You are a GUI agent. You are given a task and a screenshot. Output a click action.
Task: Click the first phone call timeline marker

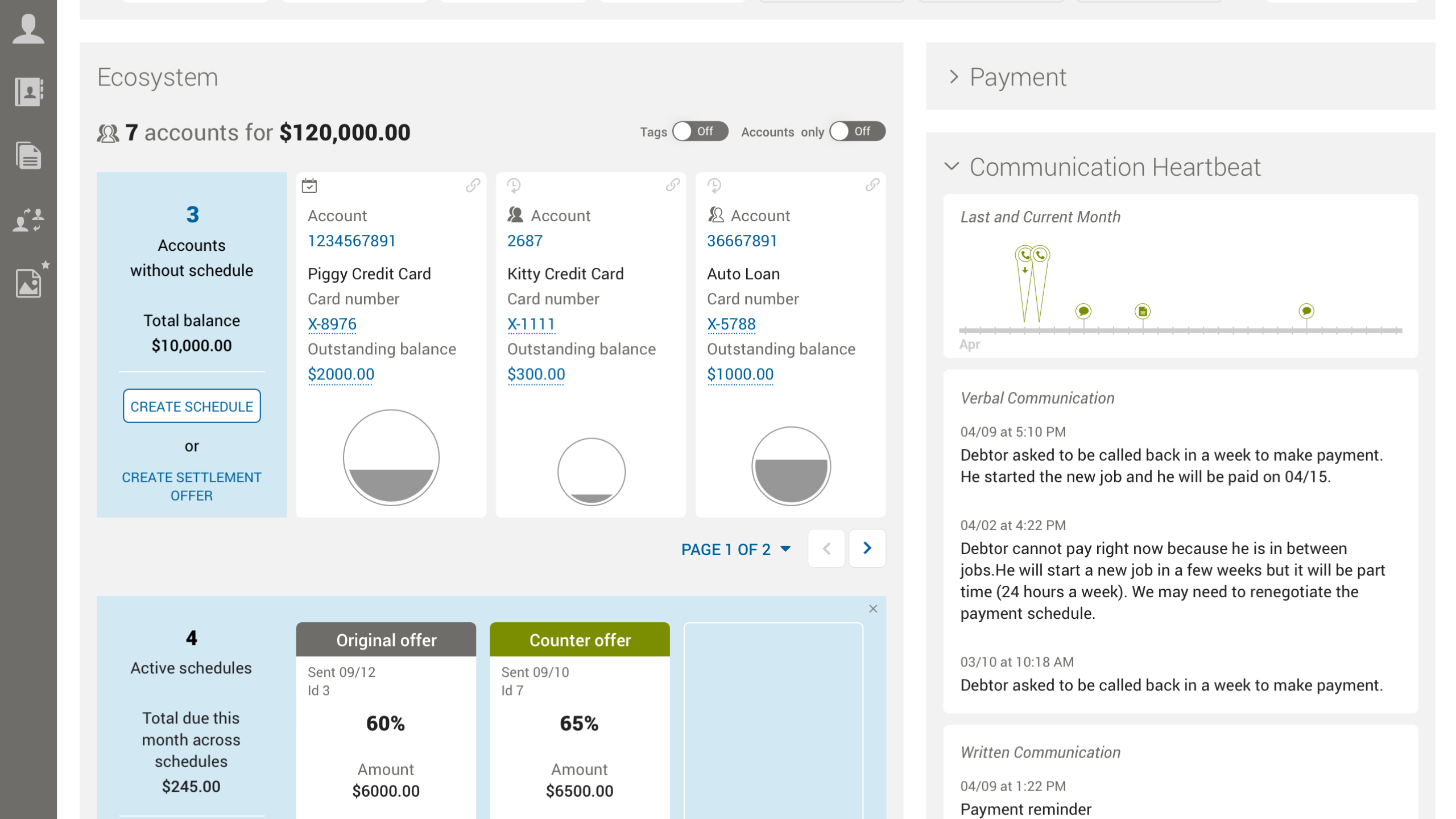pyautogui.click(x=1024, y=255)
